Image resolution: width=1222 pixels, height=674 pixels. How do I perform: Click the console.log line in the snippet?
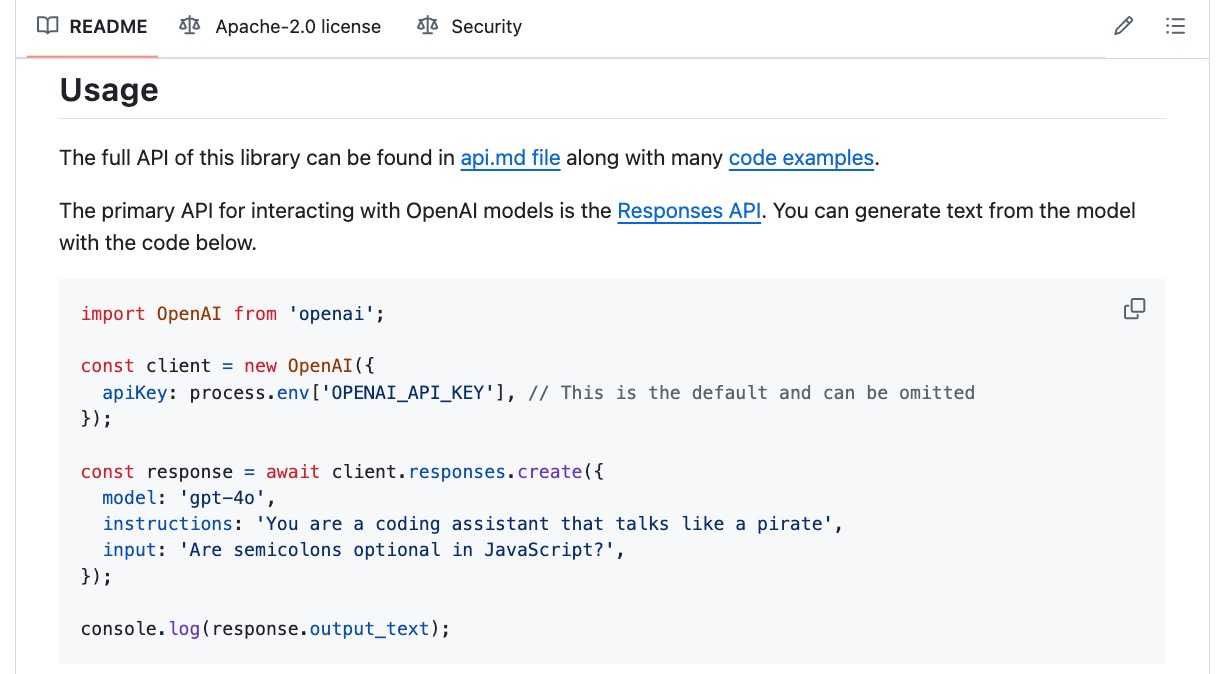(264, 628)
